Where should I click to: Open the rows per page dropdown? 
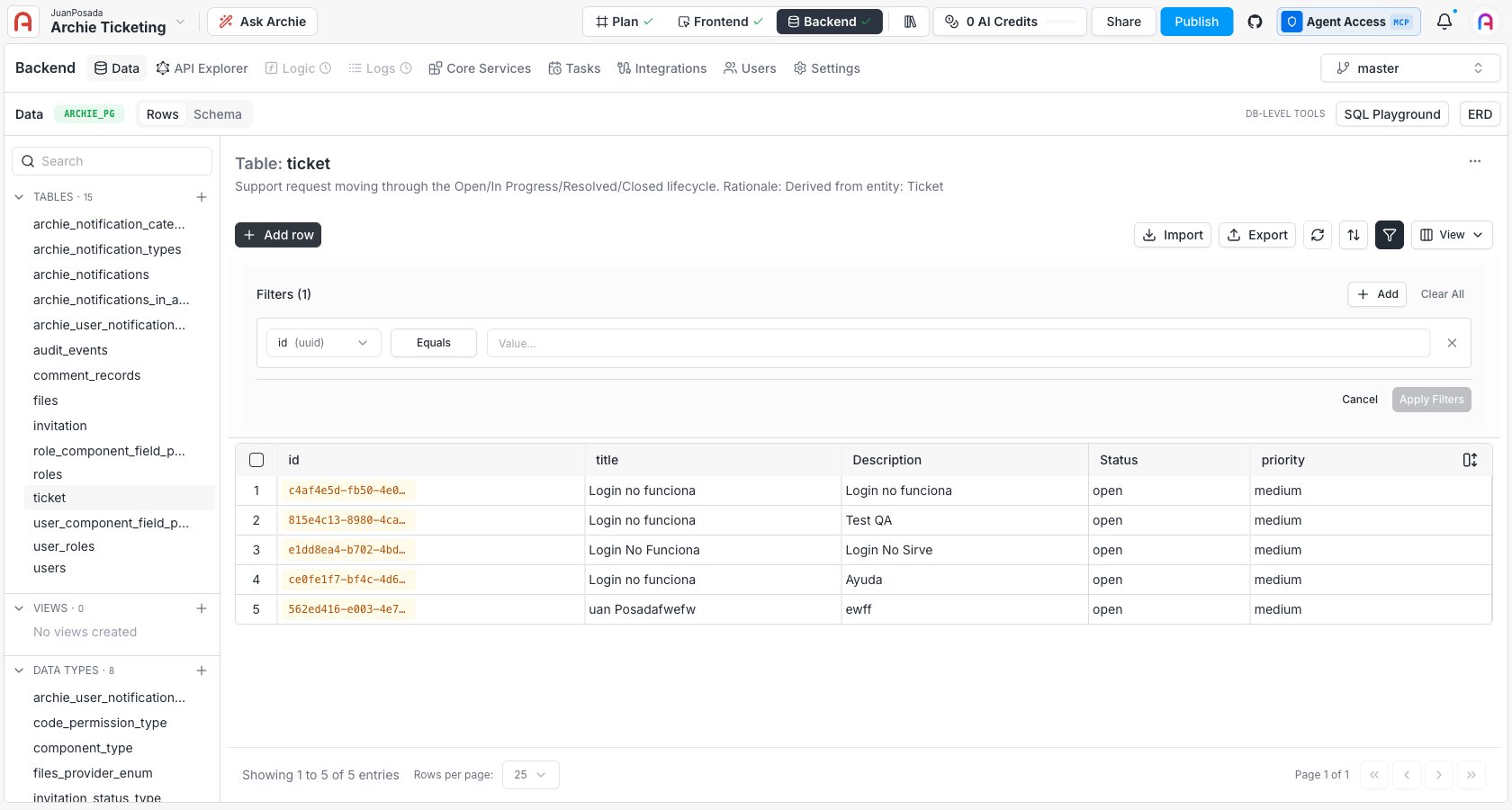(531, 775)
